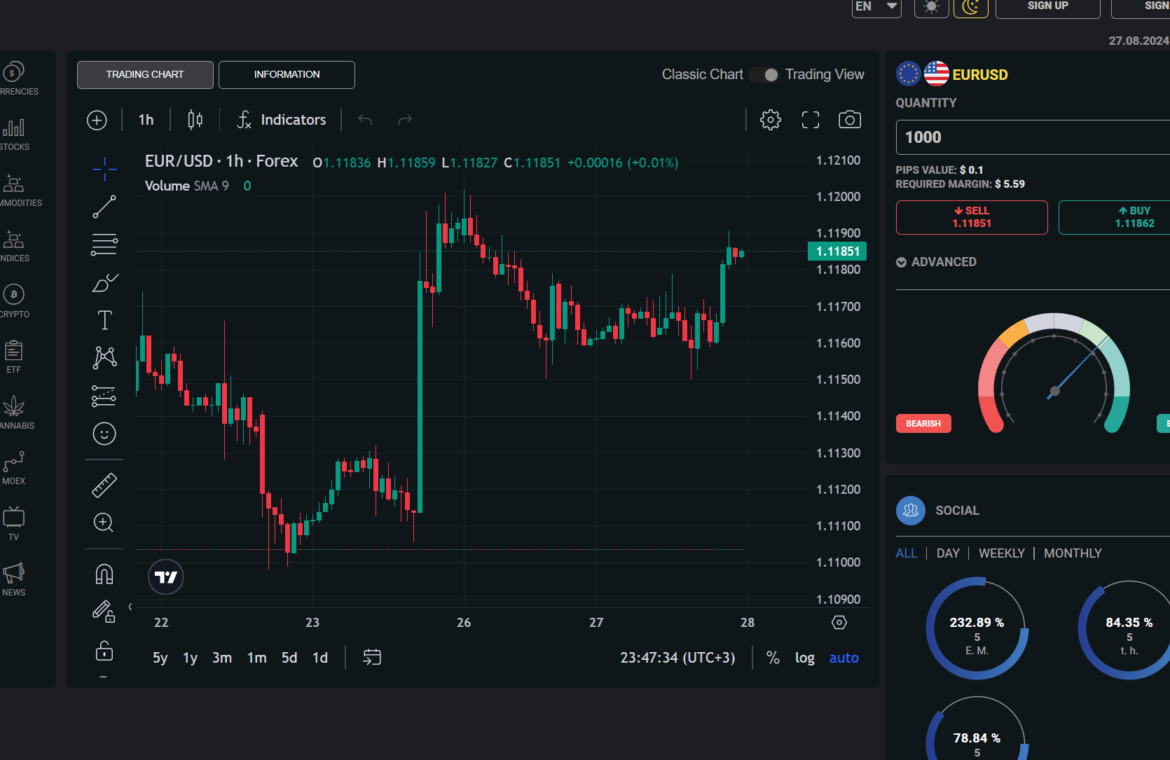1170x760 pixels.
Task: Click the SELL button at 1.11851
Action: point(971,217)
